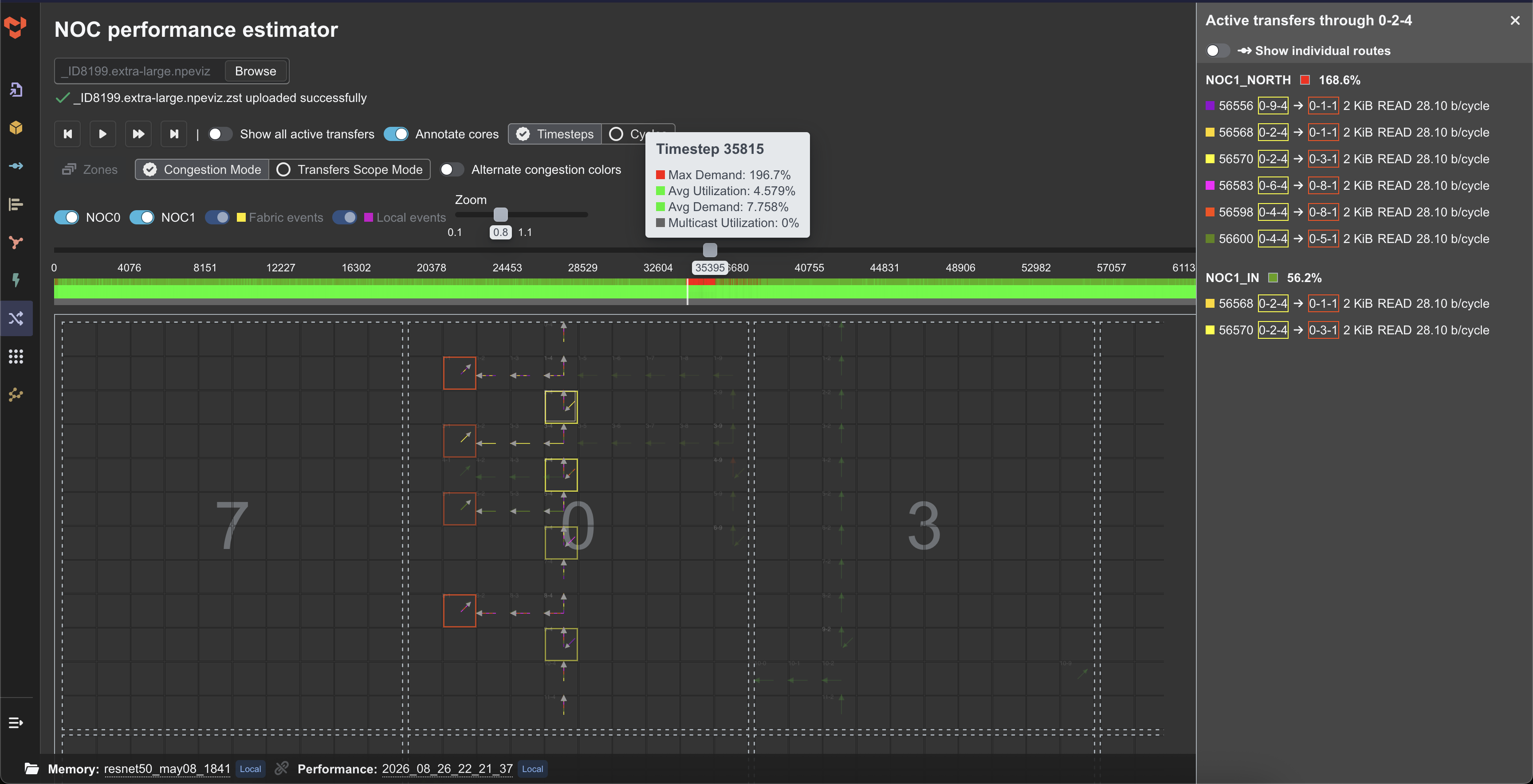
Task: Open 2026_08_26_22_21_37 performance report link
Action: pos(448,768)
